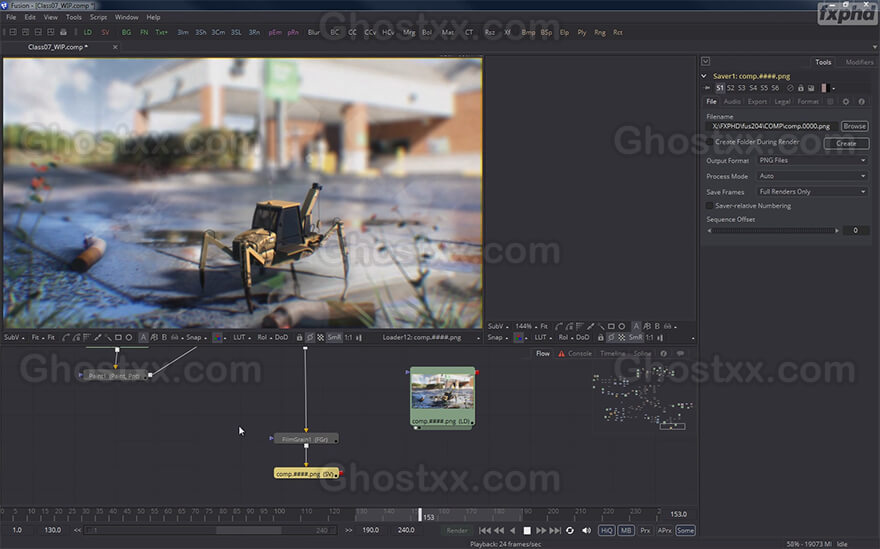The image size is (880, 549).
Task: Jump to the last frame
Action: point(555,530)
